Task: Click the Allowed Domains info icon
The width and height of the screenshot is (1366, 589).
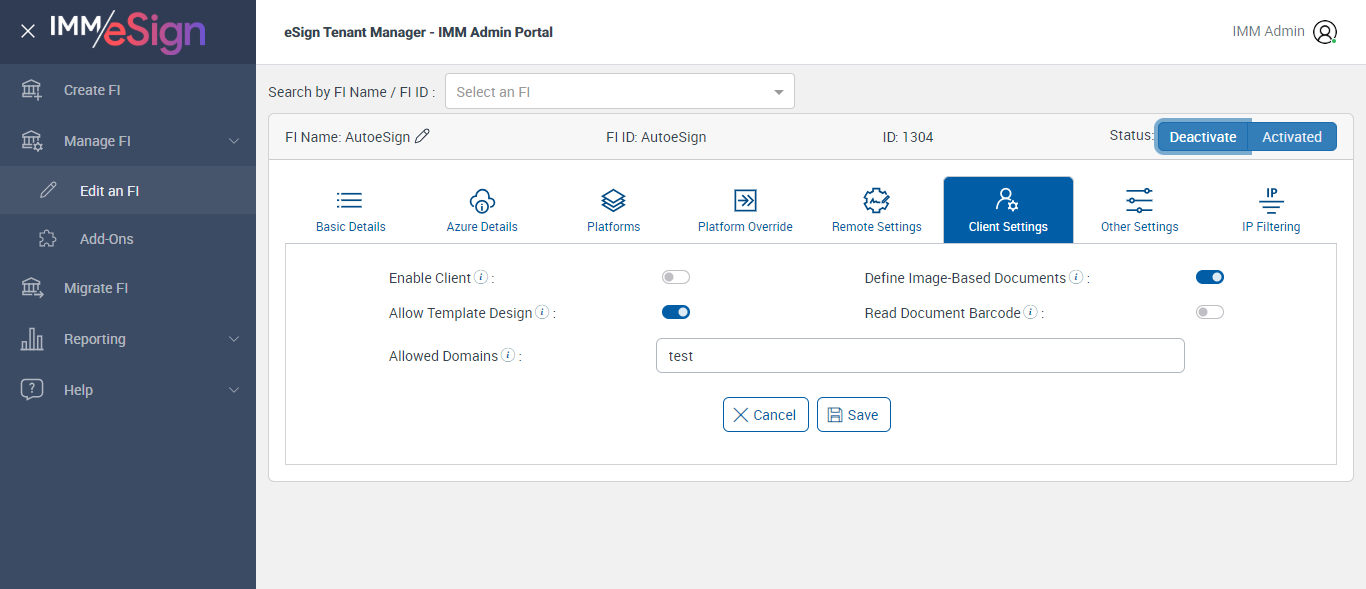Action: 508,355
